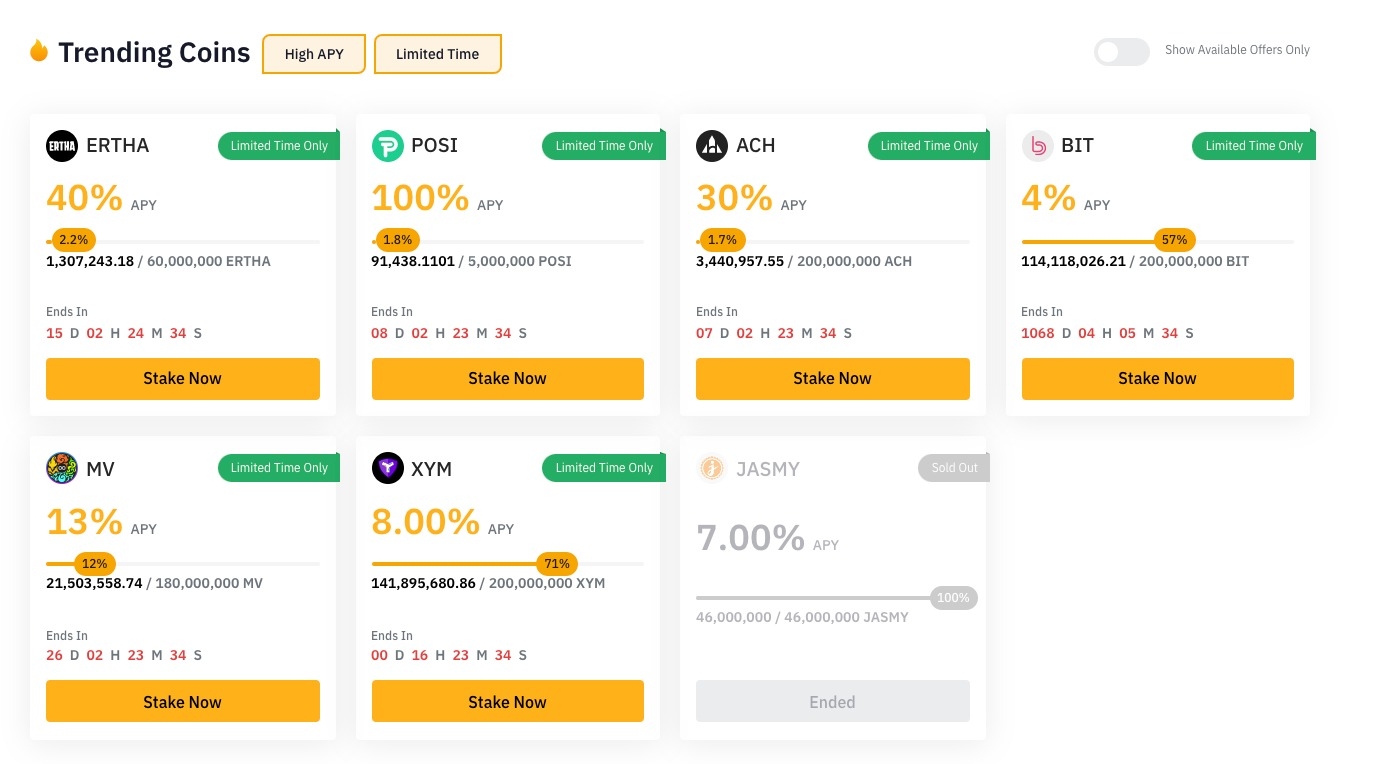Stake Now on the ERTHA card
The width and height of the screenshot is (1380, 764).
pyautogui.click(x=183, y=379)
